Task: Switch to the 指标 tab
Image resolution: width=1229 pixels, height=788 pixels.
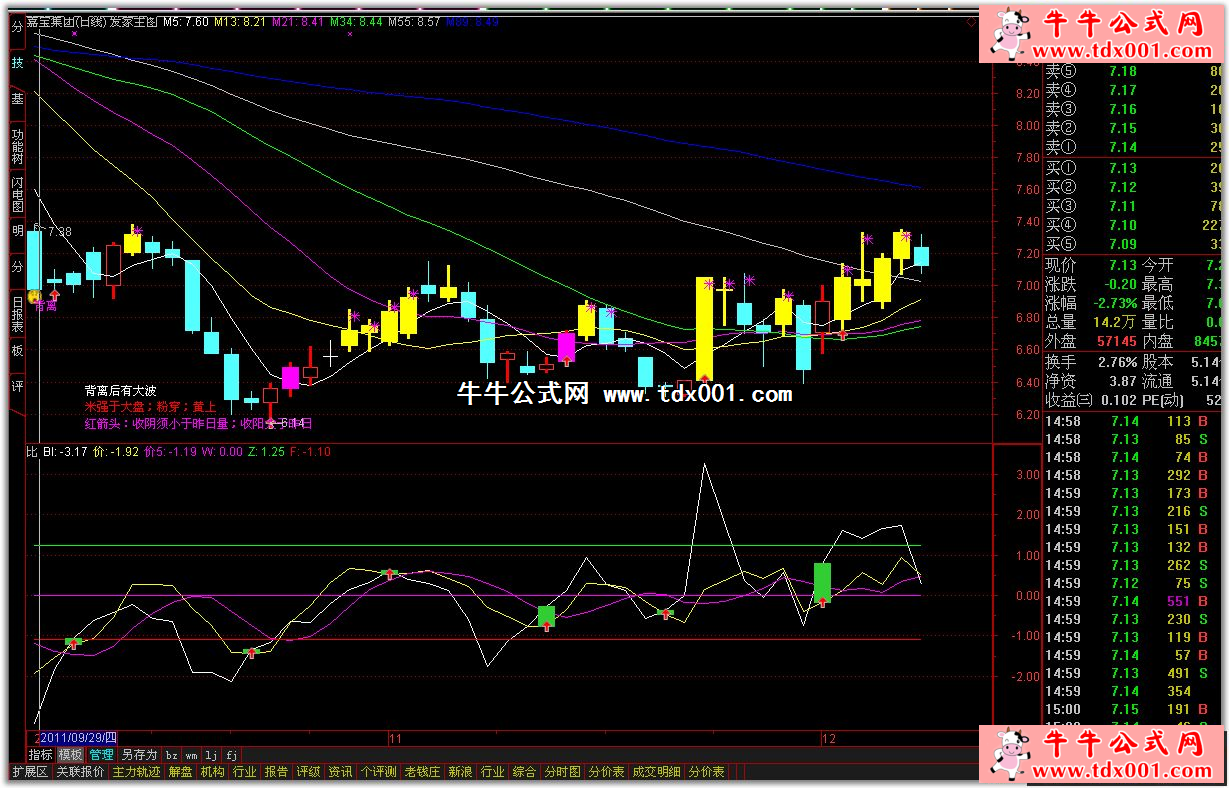Action: [x=41, y=755]
